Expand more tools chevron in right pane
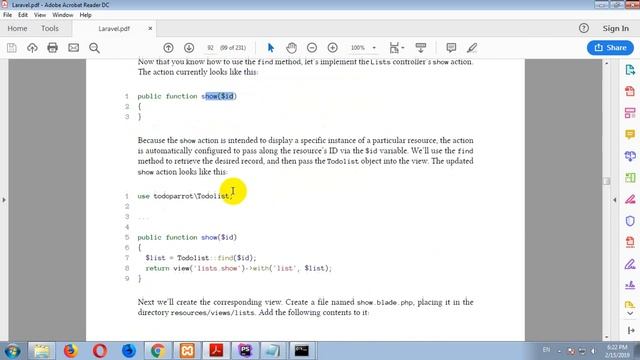This screenshot has height=360, width=640. [x=630, y=313]
